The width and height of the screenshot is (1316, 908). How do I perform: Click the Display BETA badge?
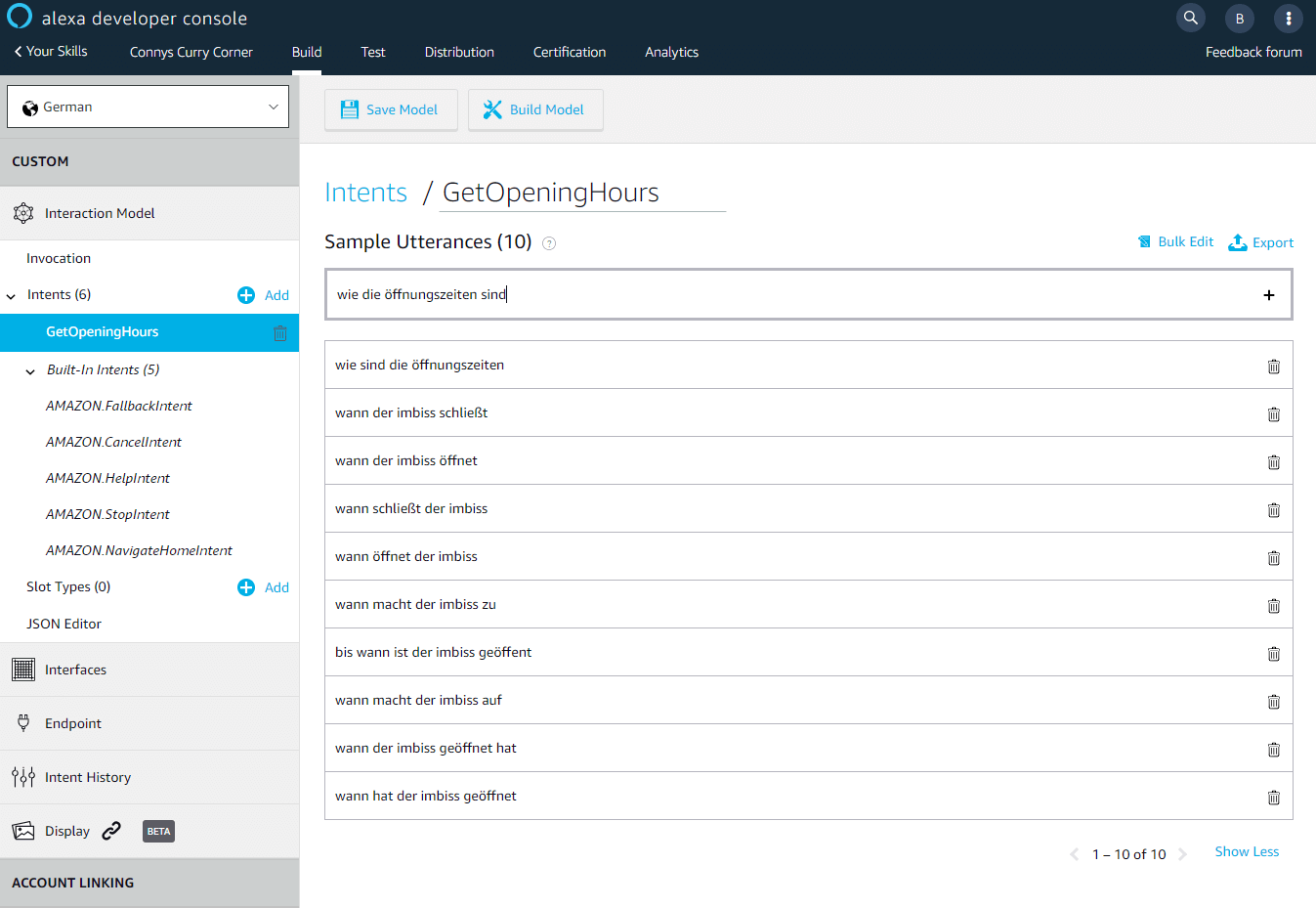158,832
